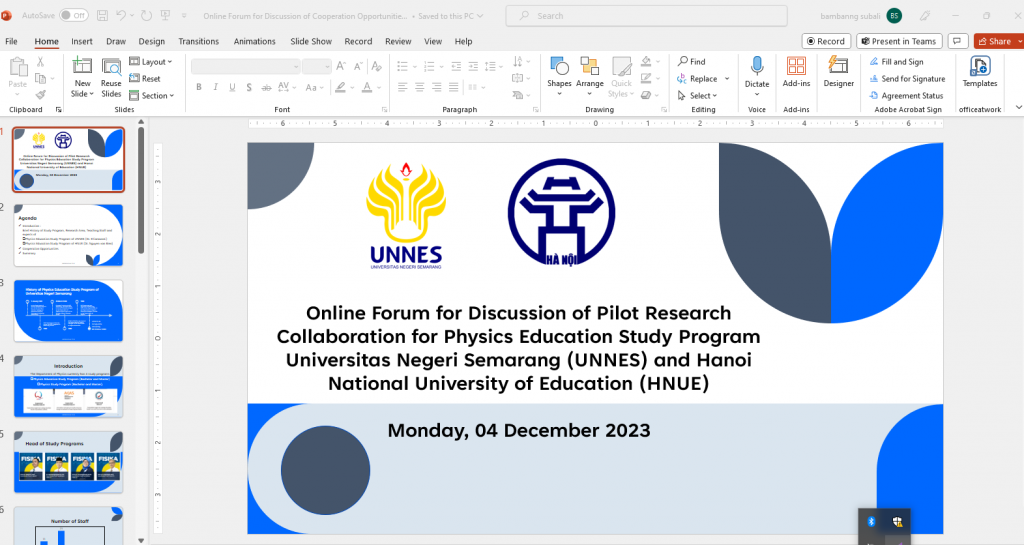
Task: Click the Arrange icon
Action: pos(590,67)
